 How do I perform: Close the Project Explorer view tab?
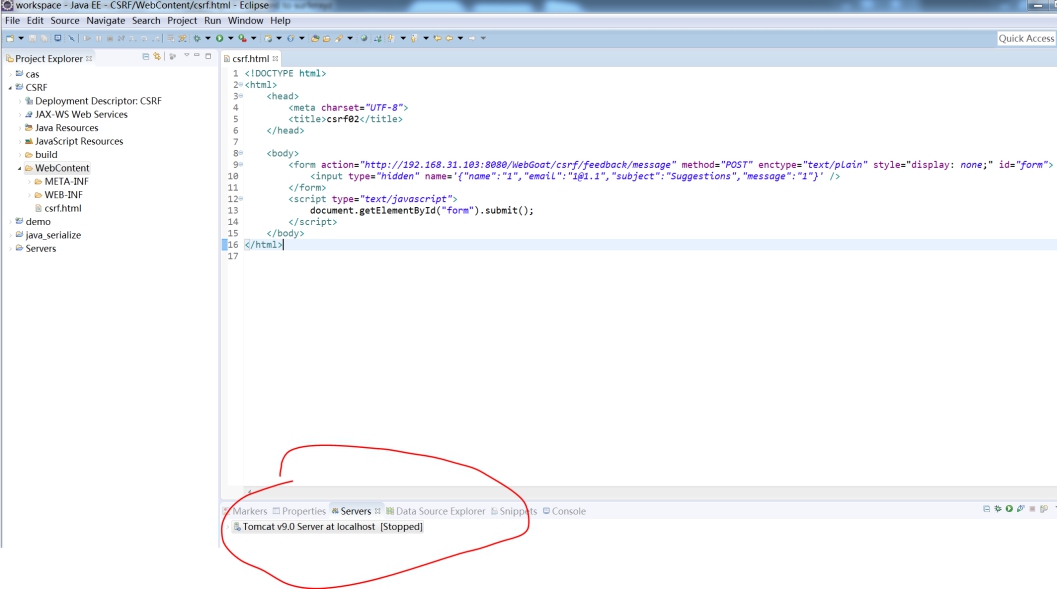click(89, 59)
